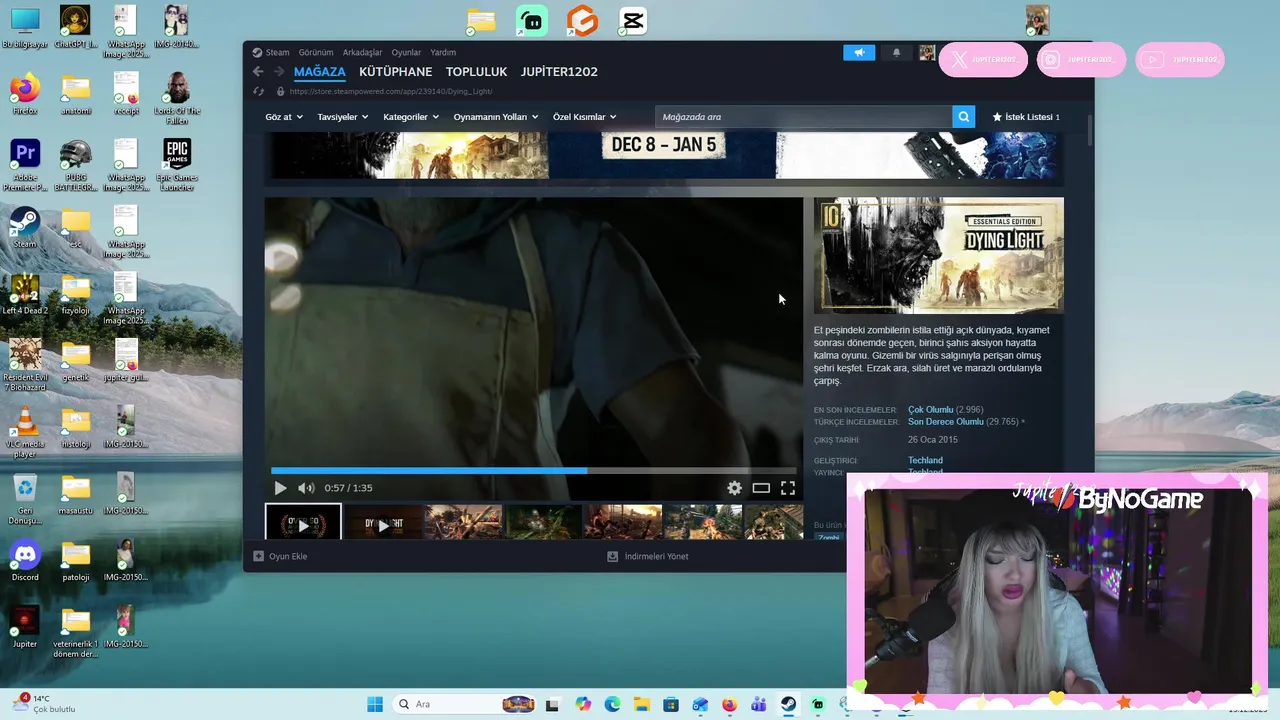Screen dimensions: 1280x720
Task: Open the Görünüm menu
Action: coord(316,52)
